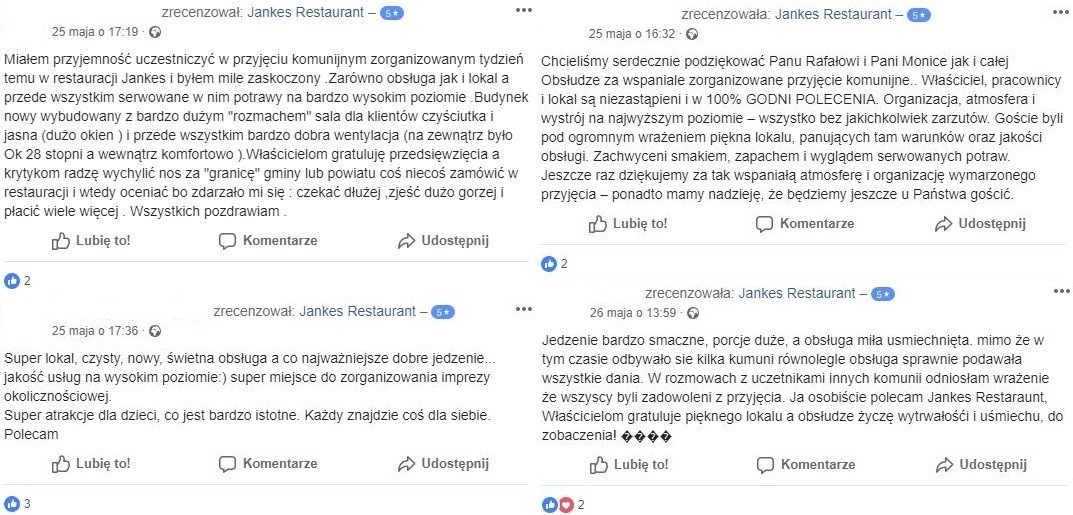Viewport: 1073px width, 515px height.
Task: Like the review posted 25 maja o 16:32
Action: [x=628, y=224]
